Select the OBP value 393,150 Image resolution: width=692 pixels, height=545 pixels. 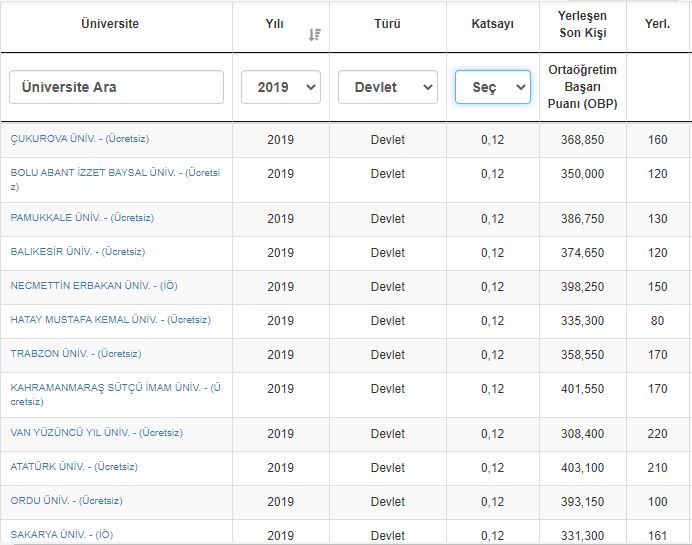point(583,502)
